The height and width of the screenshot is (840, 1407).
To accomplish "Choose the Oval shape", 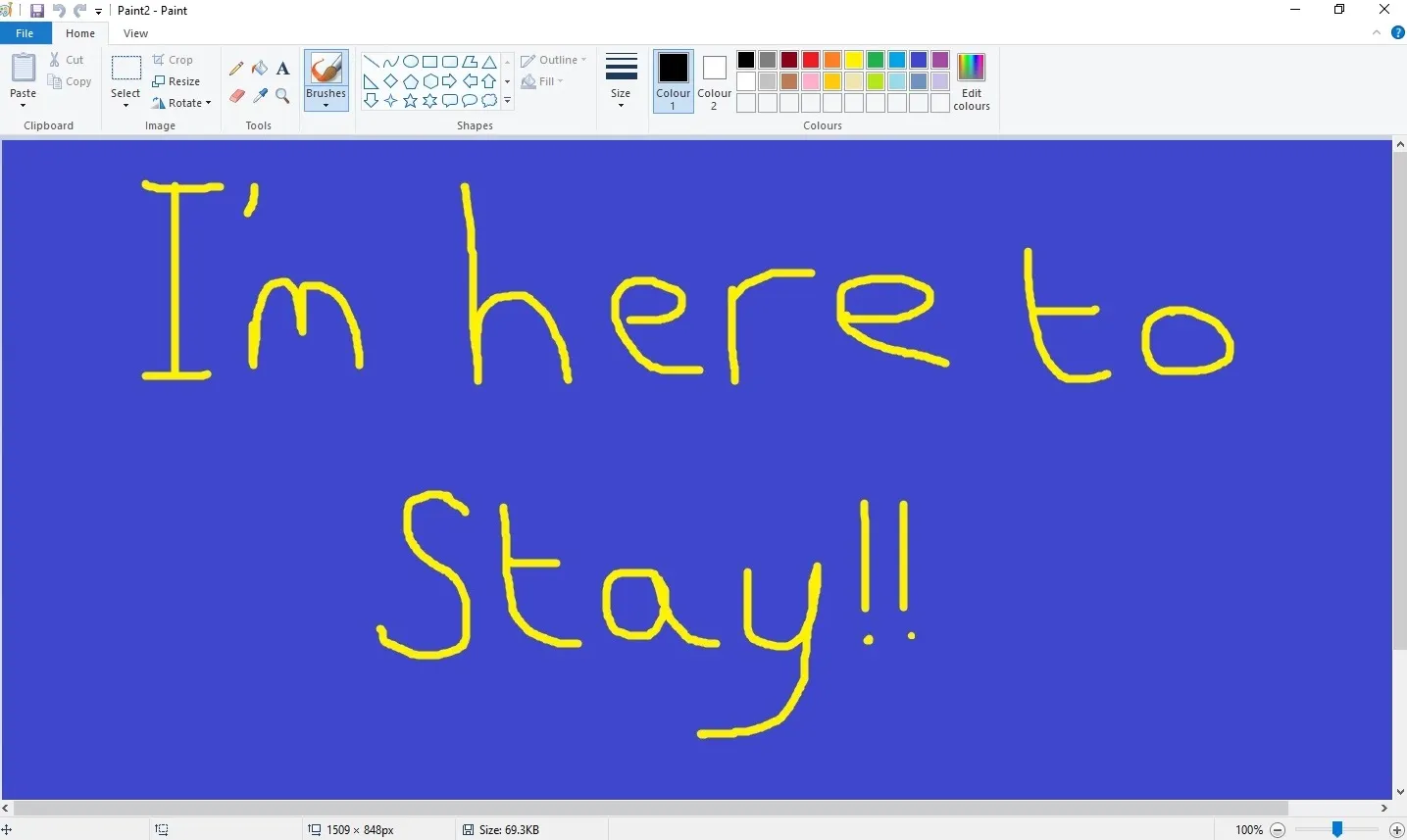I will tap(411, 61).
